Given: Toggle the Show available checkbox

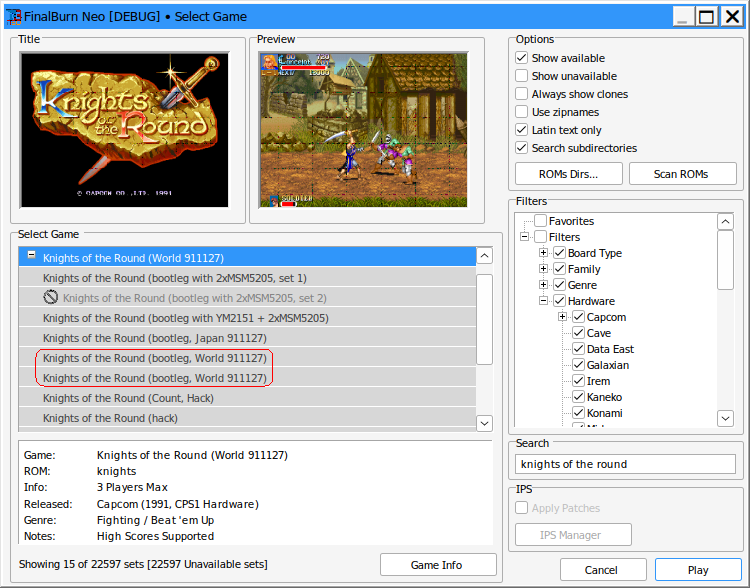Looking at the screenshot, I should [521, 58].
